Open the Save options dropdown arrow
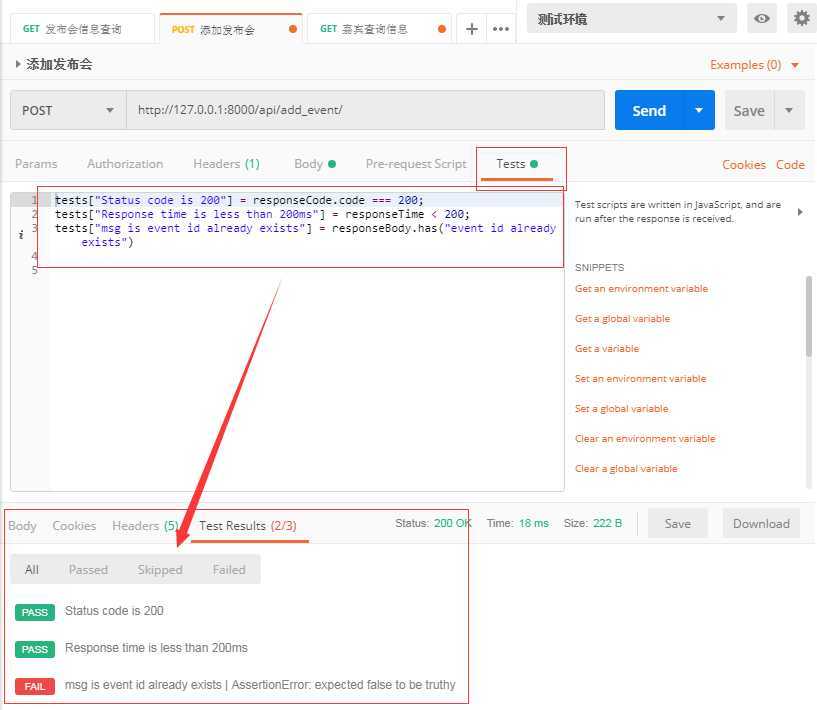Image resolution: width=817 pixels, height=710 pixels. click(789, 110)
